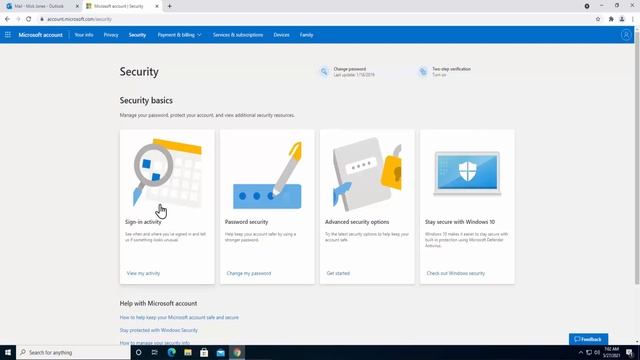Open the Family navigation item

(x=307, y=35)
